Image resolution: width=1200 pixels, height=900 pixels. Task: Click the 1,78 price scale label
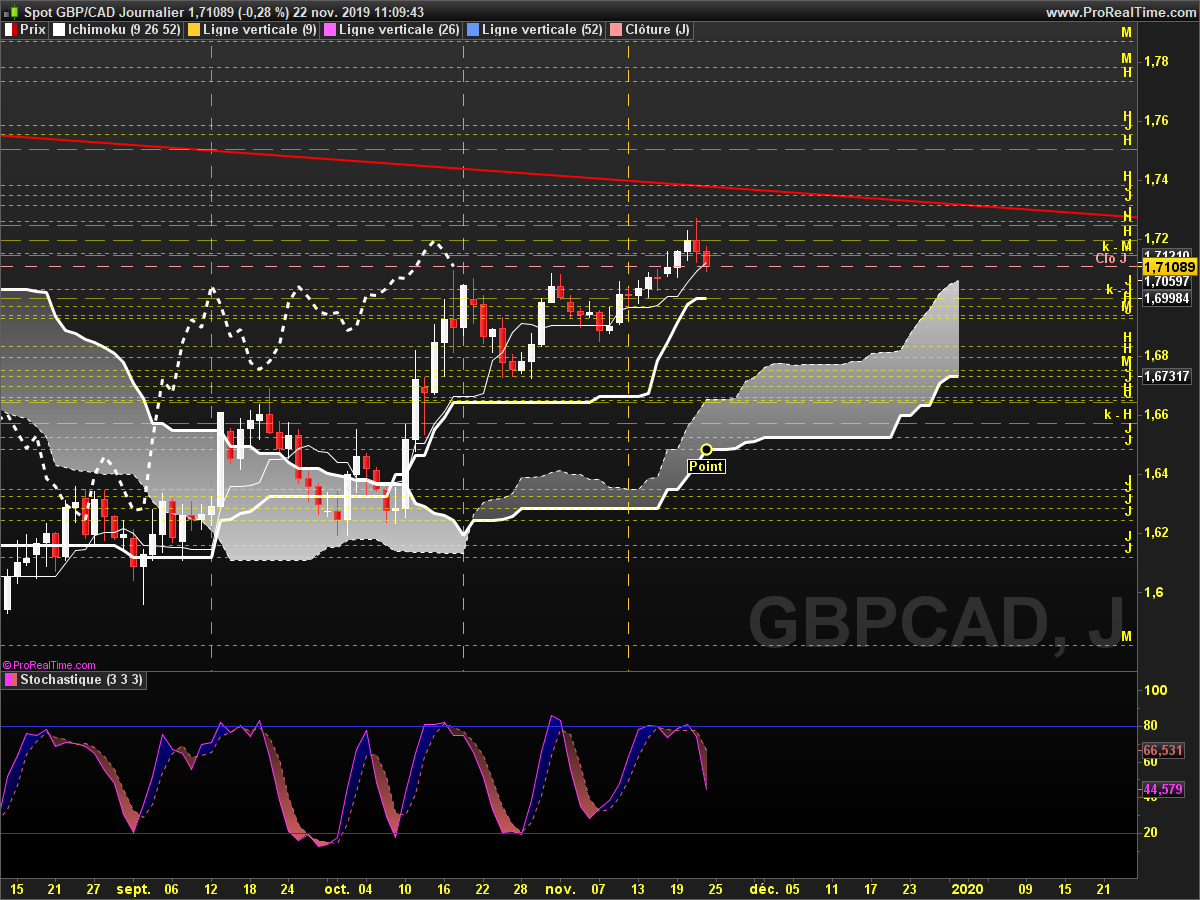point(1155,61)
